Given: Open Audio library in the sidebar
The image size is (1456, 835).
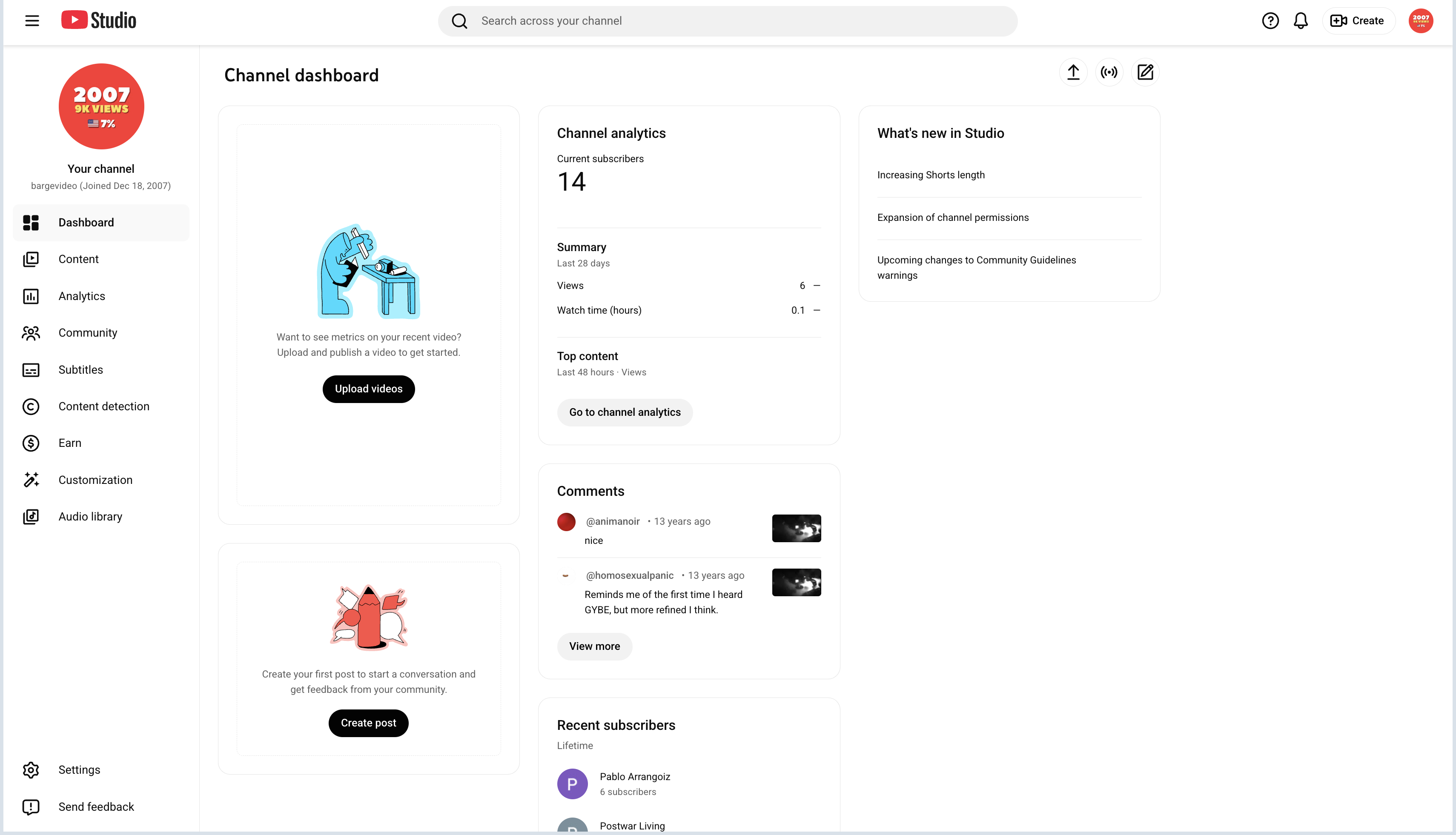Looking at the screenshot, I should (x=101, y=516).
